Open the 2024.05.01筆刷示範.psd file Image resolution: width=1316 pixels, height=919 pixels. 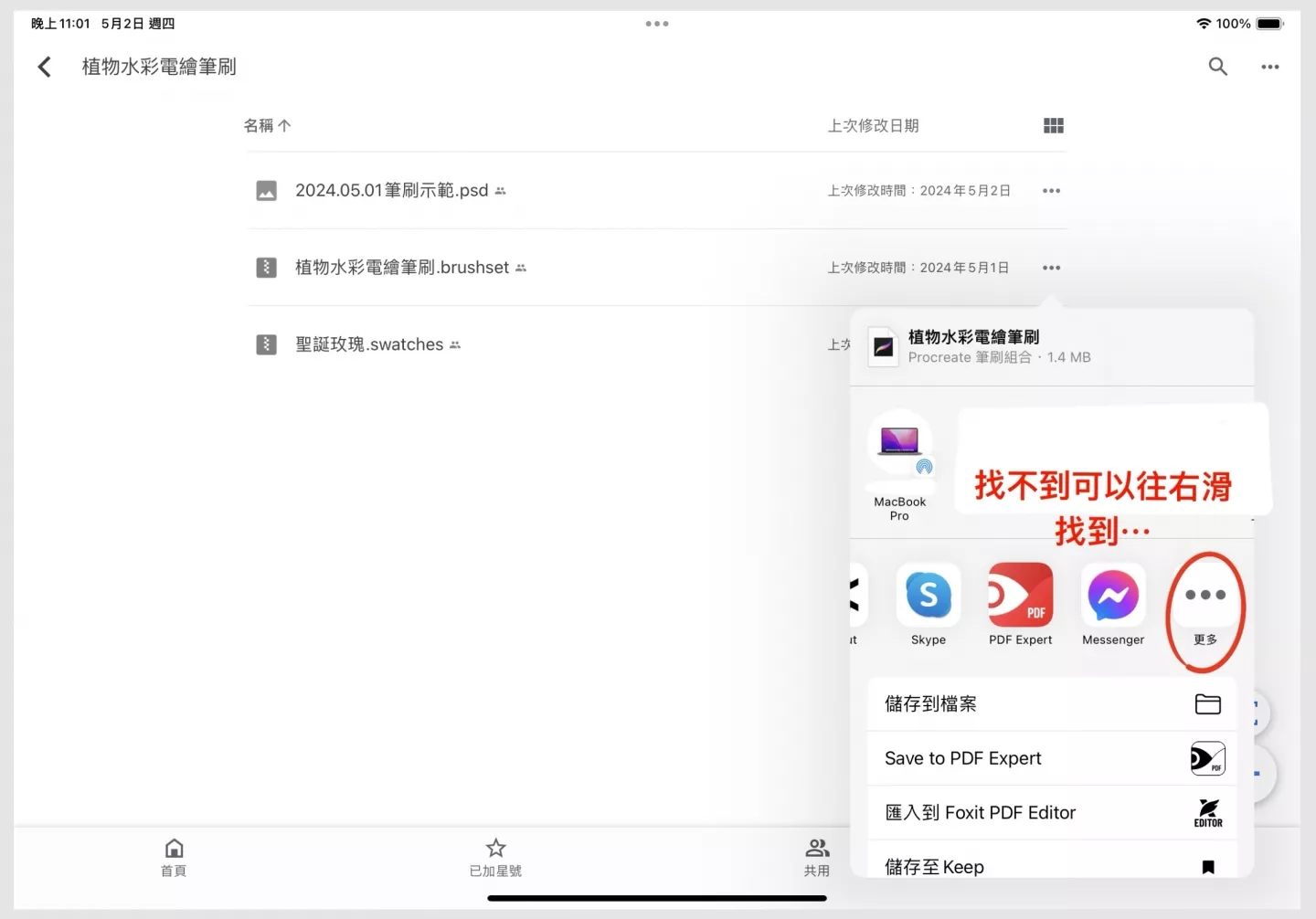391,191
